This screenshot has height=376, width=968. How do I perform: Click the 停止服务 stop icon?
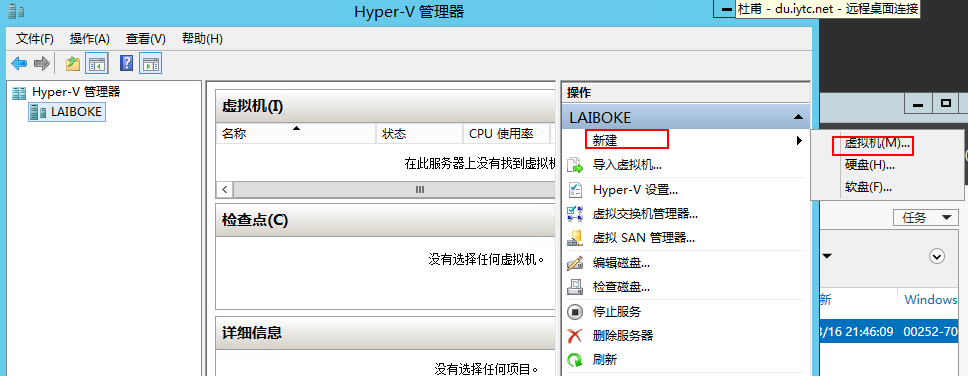pos(575,312)
